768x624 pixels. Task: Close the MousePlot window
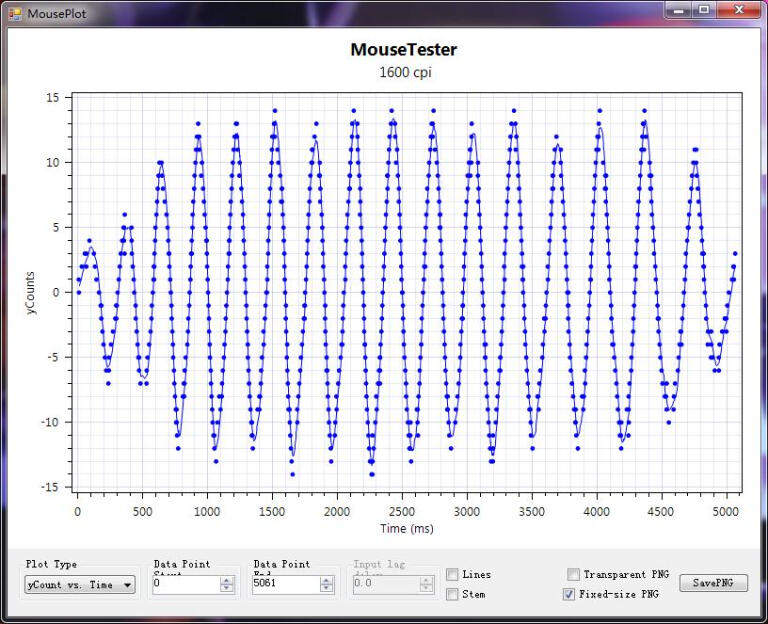(739, 10)
